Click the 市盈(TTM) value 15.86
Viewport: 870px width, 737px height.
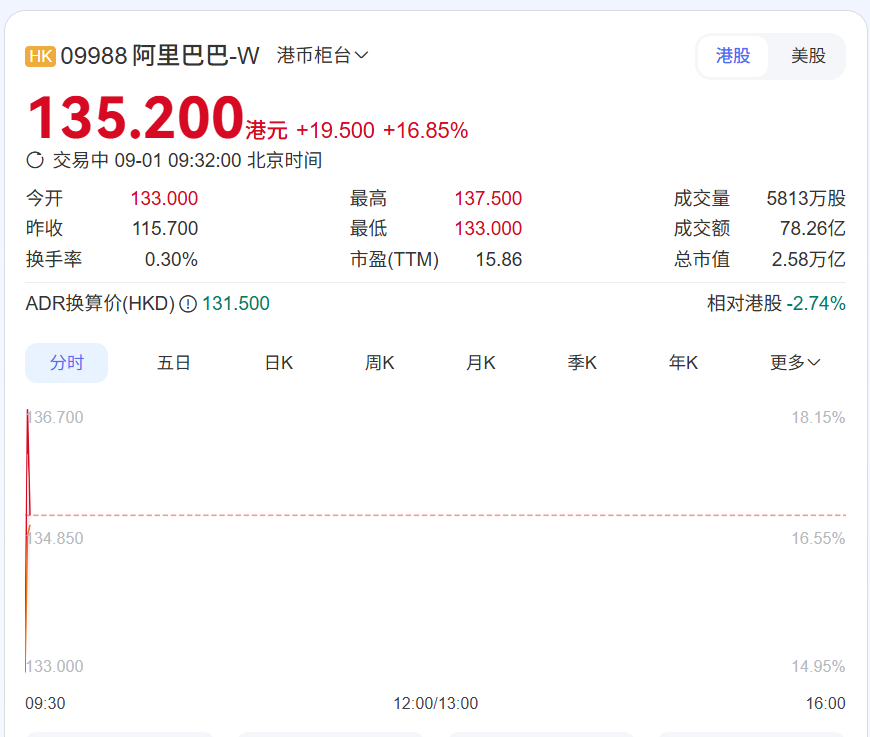pyautogui.click(x=499, y=260)
